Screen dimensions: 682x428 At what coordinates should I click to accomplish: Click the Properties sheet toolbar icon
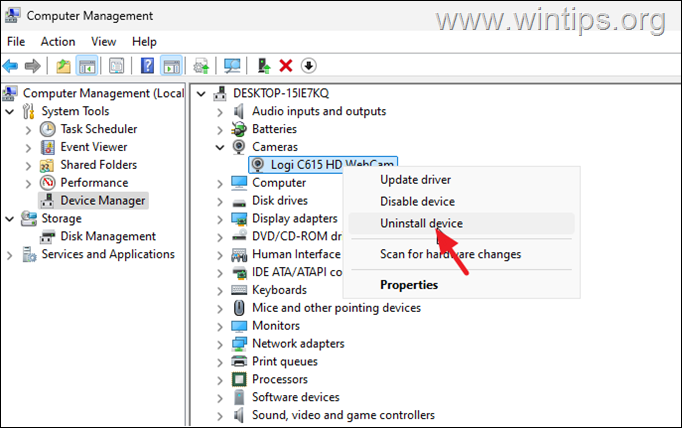116,66
